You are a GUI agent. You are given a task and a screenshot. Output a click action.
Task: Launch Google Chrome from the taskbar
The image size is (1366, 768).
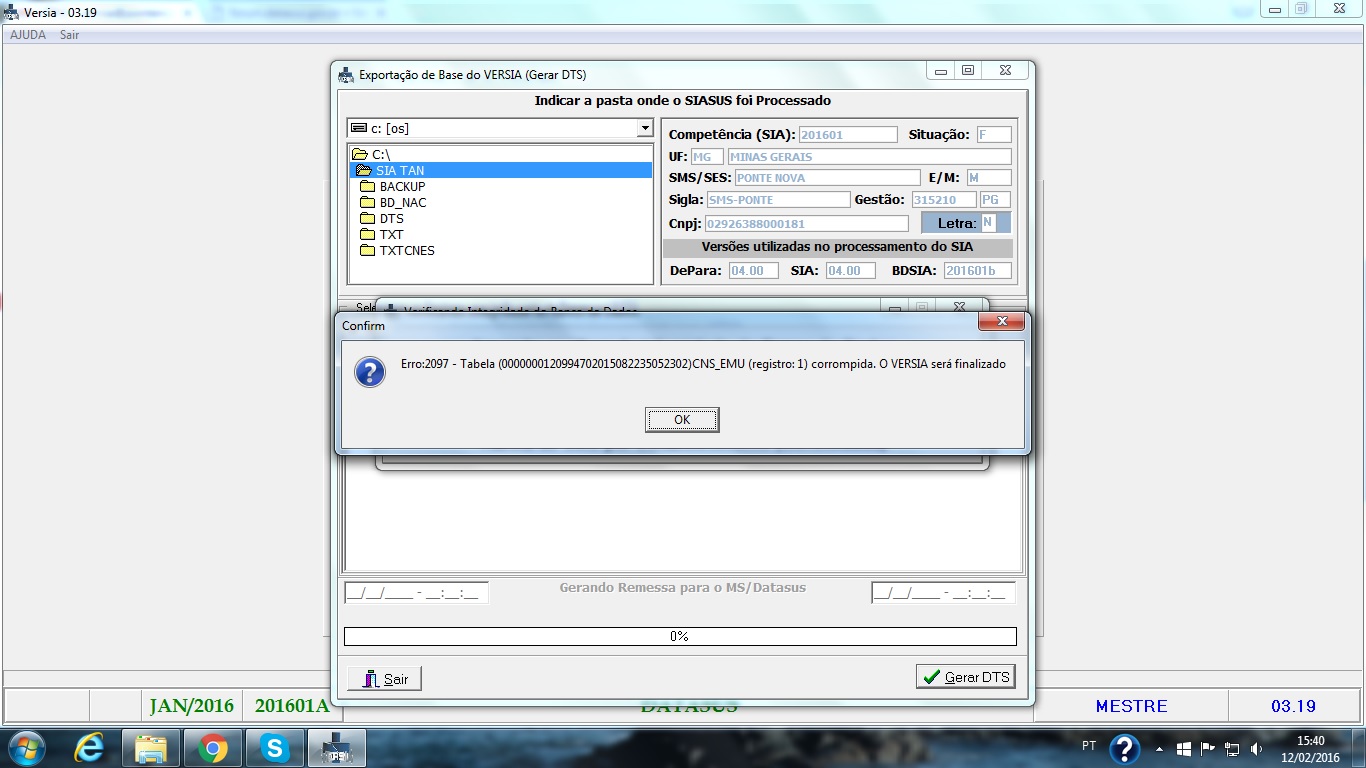(212, 748)
